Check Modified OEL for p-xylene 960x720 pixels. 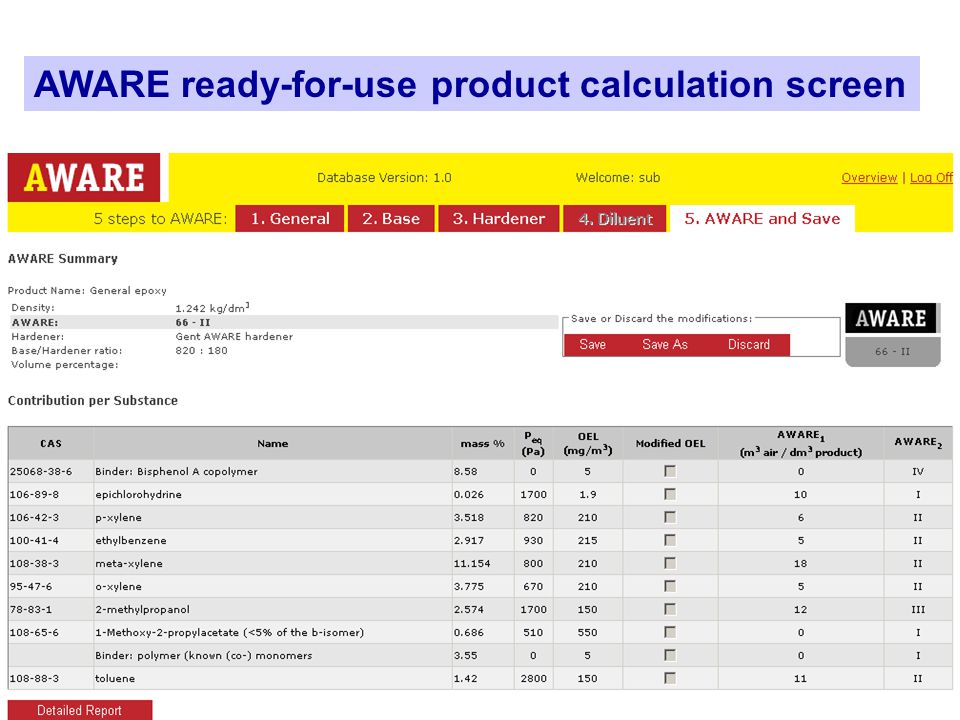click(x=670, y=517)
